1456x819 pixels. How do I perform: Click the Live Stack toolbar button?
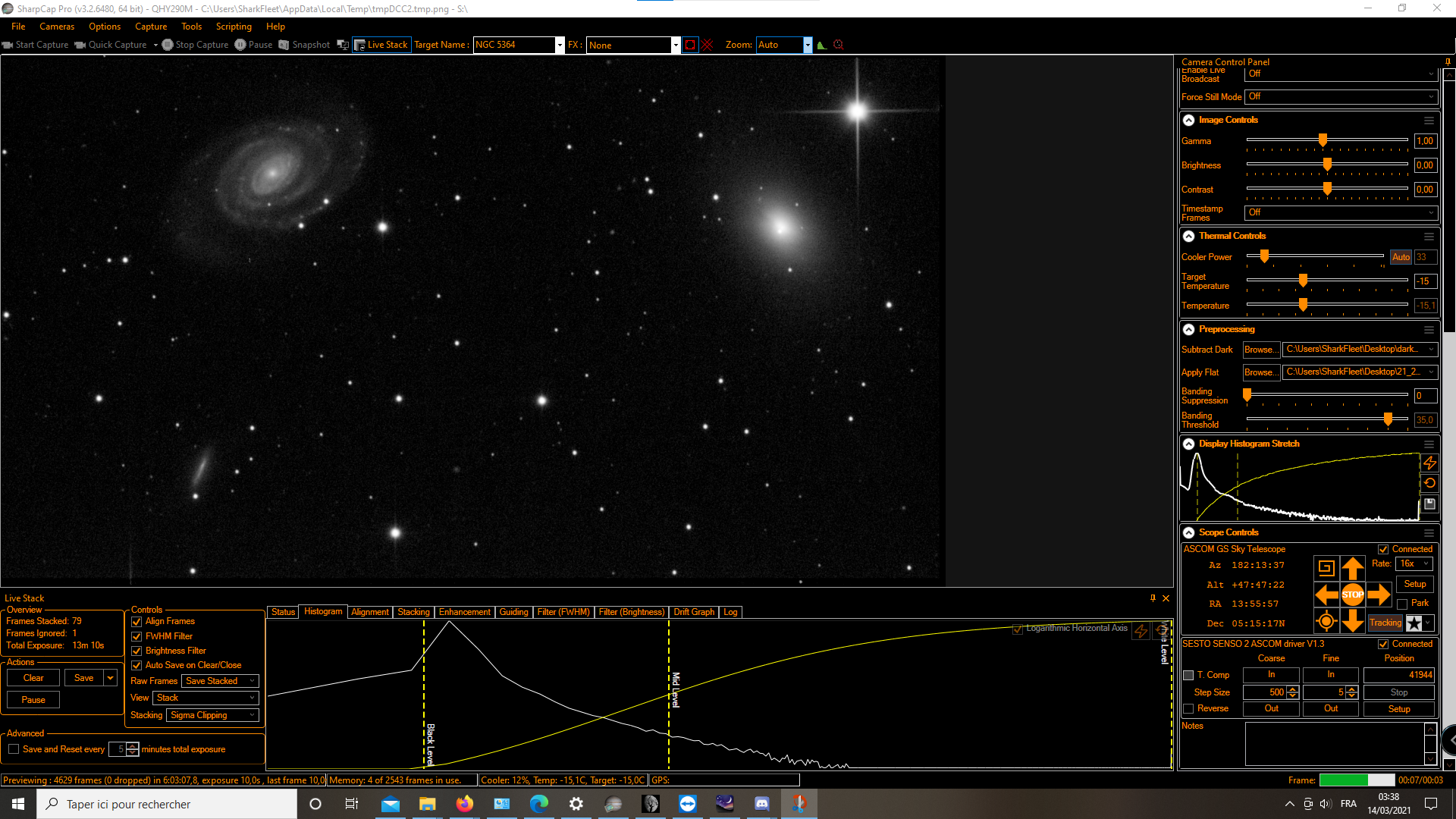point(381,45)
